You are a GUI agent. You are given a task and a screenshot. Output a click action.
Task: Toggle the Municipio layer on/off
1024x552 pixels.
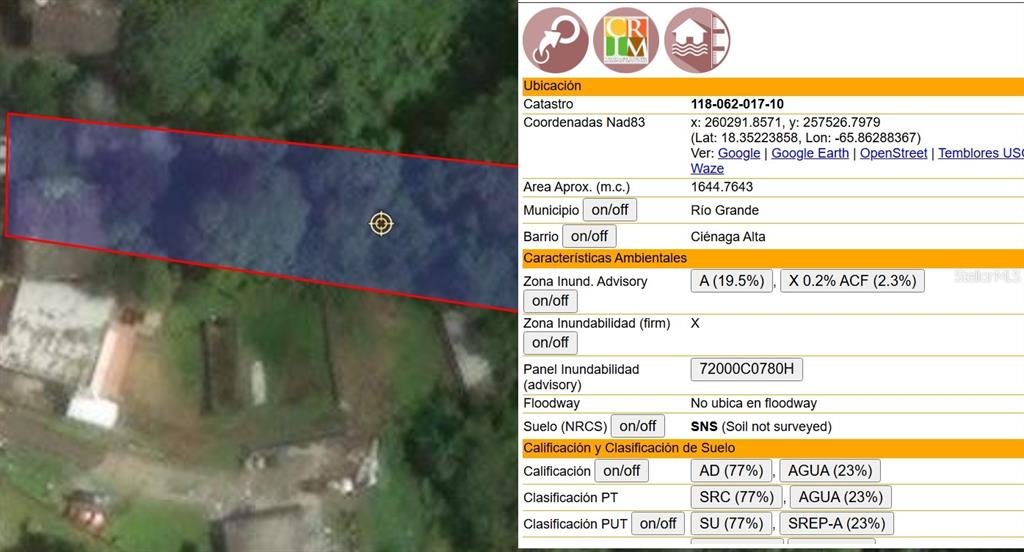pyautogui.click(x=610, y=210)
